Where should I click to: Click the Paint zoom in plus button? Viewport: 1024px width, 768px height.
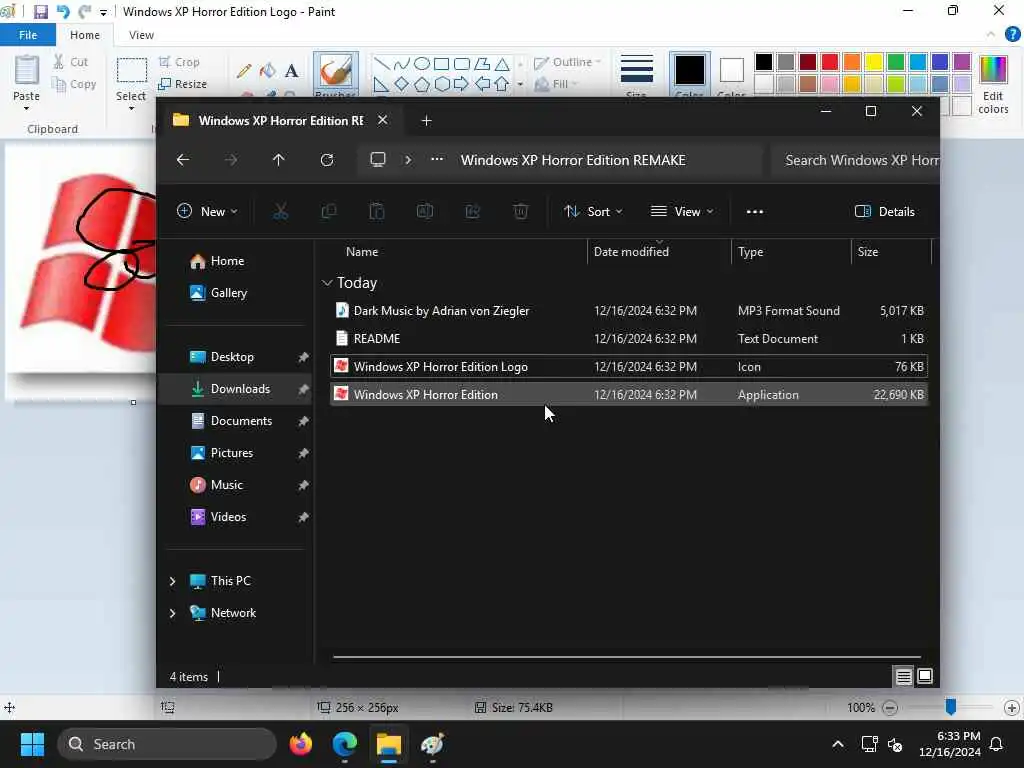click(x=1012, y=708)
